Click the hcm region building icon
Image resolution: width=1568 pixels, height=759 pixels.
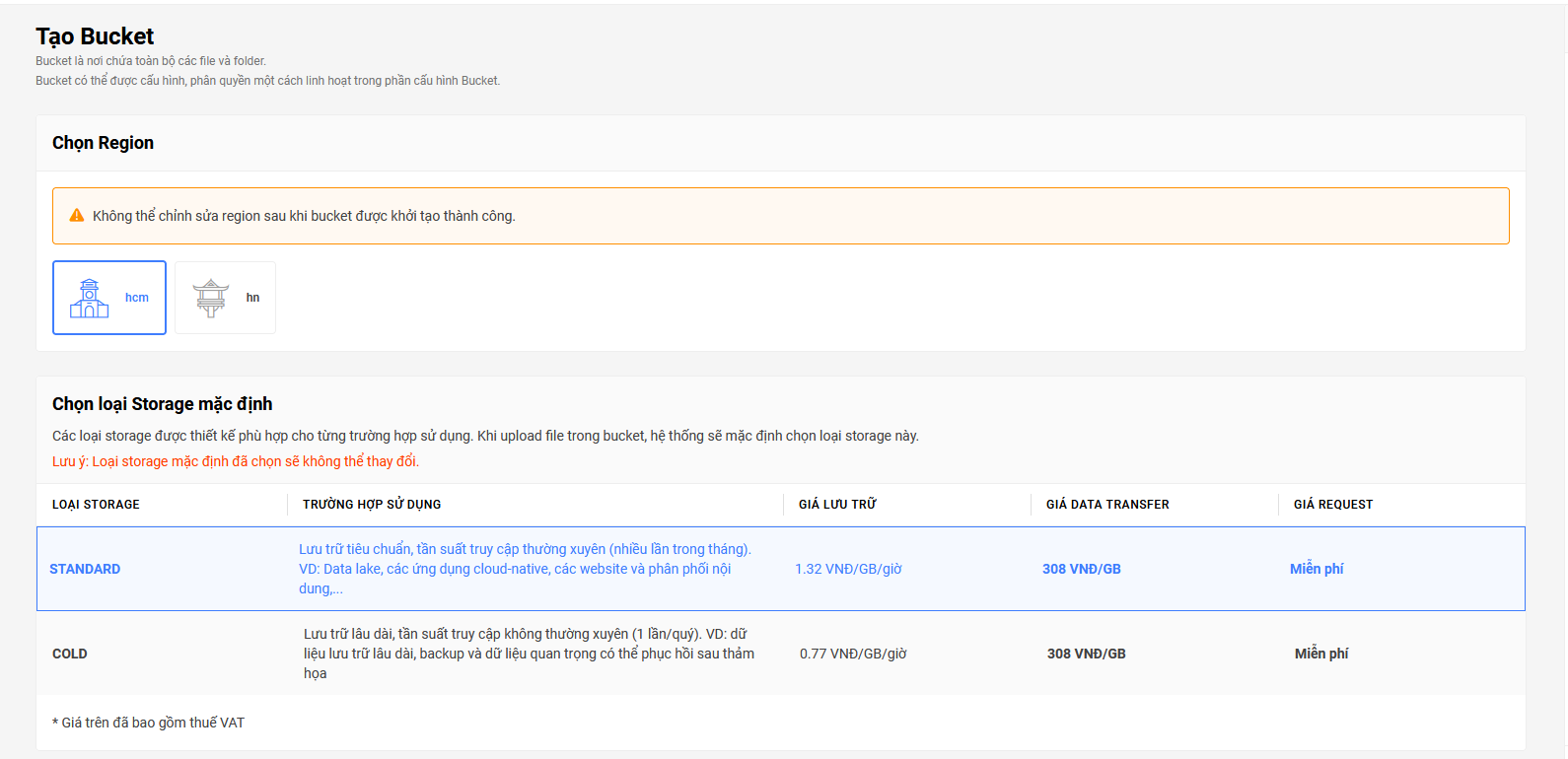(x=89, y=298)
